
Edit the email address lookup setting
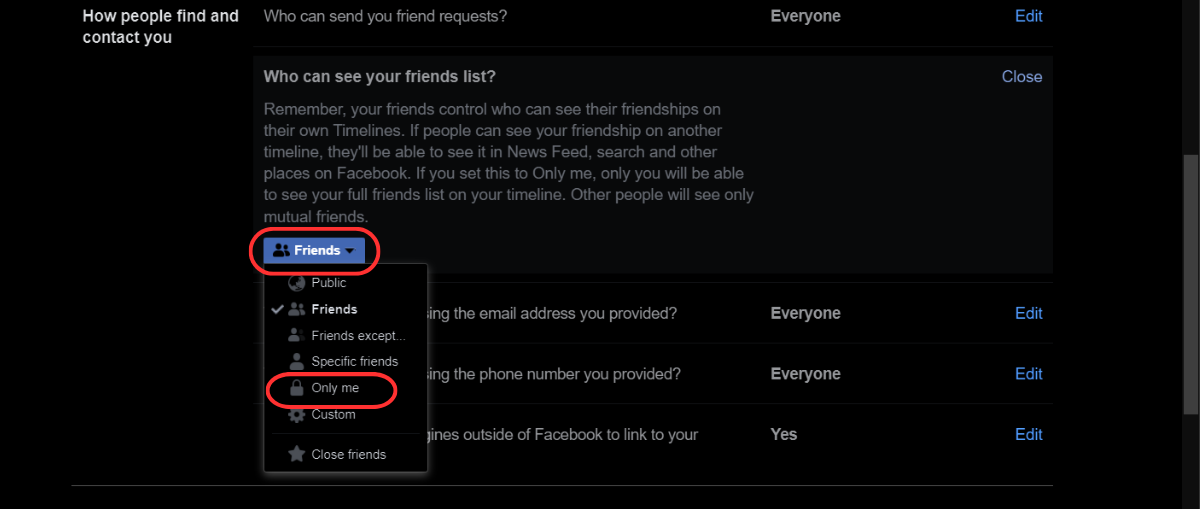coord(1028,313)
